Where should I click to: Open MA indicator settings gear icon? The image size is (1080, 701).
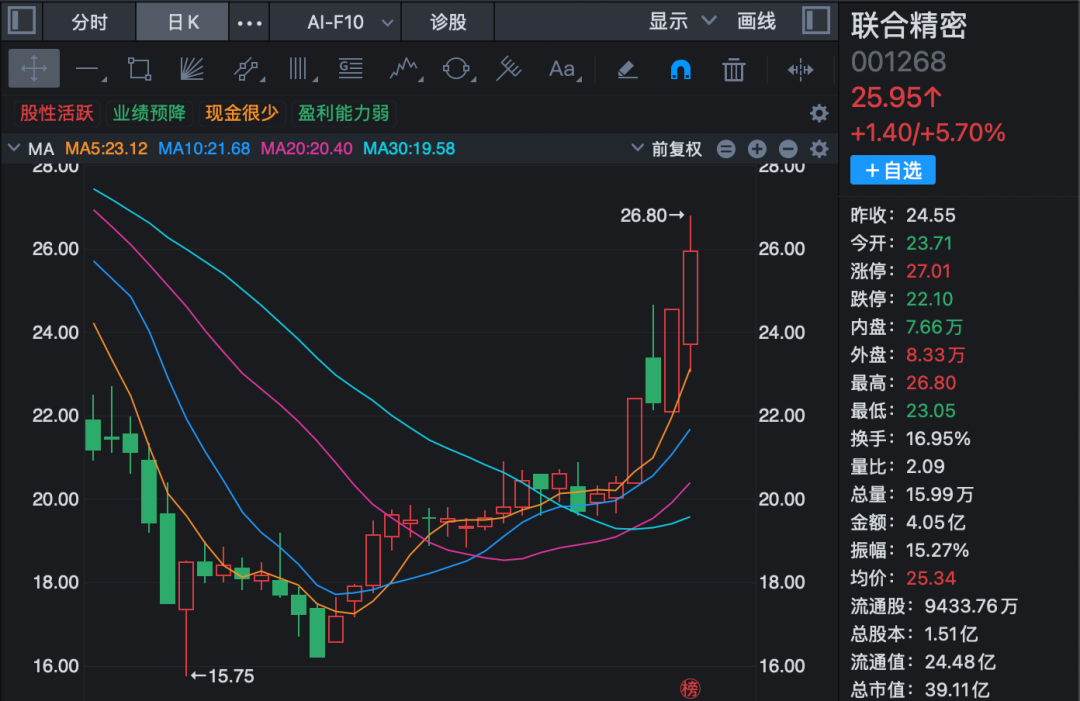[x=819, y=149]
